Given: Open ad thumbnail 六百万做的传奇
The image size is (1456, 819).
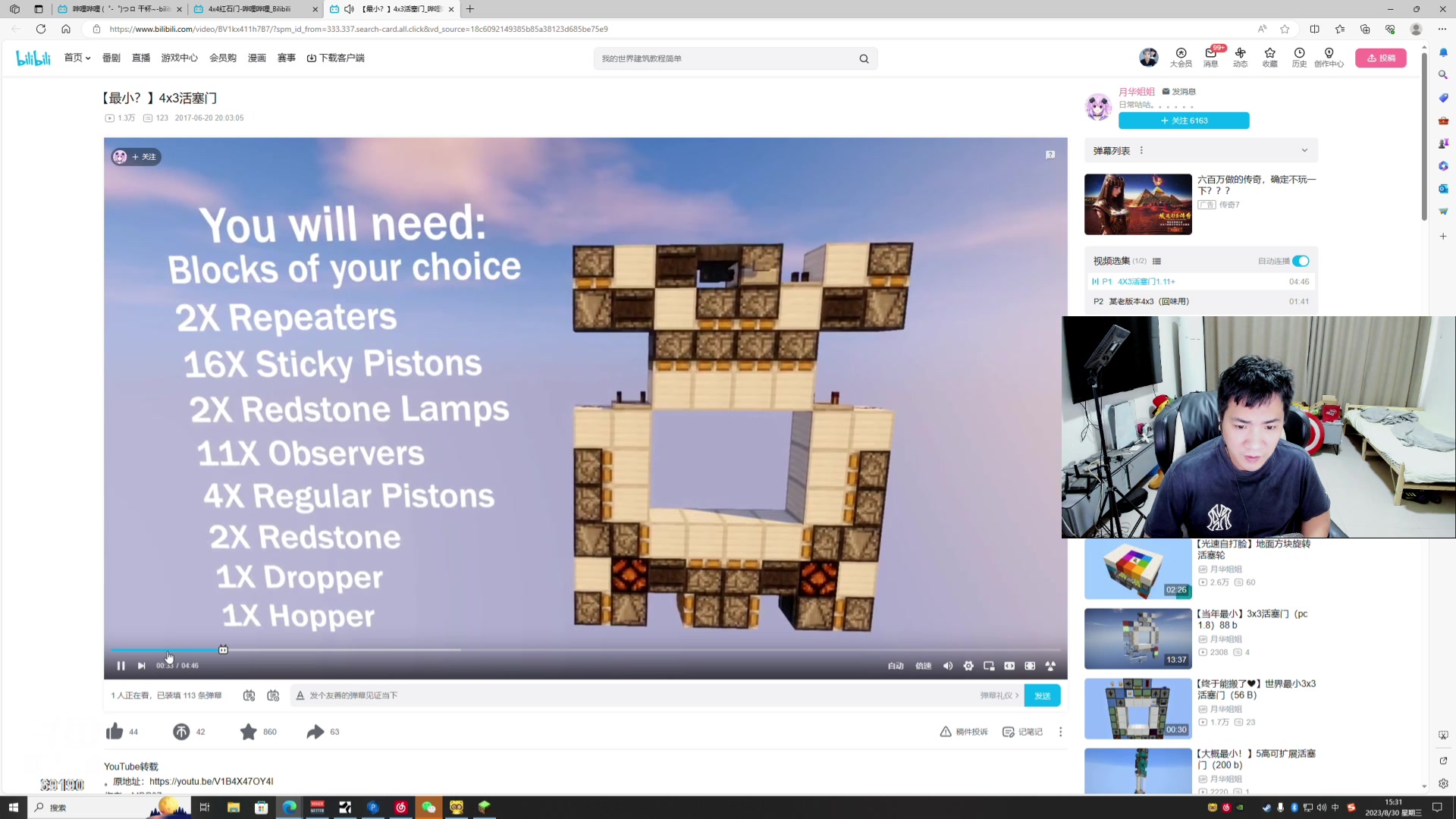Looking at the screenshot, I should point(1137,204).
